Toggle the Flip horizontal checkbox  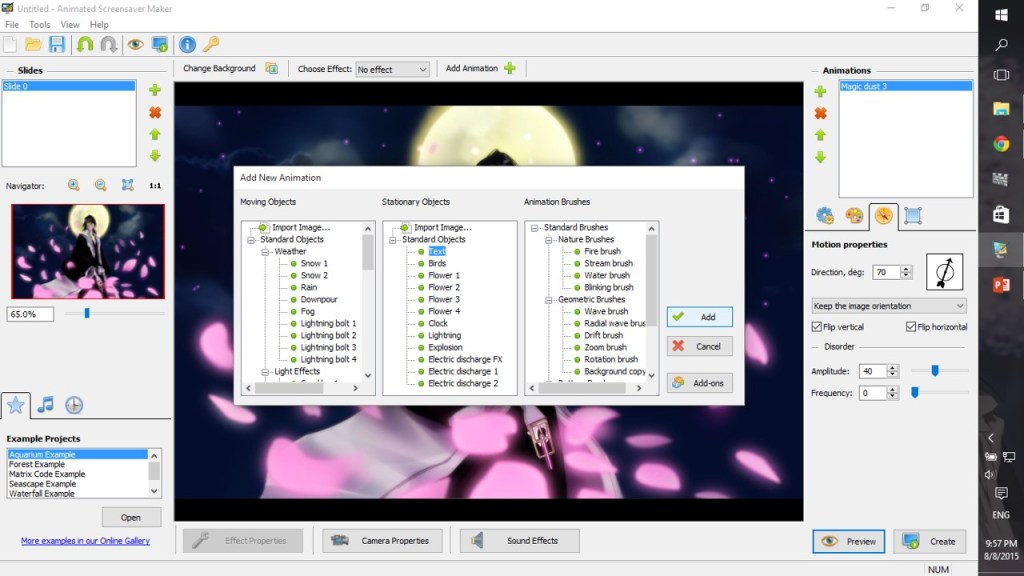[x=911, y=327]
